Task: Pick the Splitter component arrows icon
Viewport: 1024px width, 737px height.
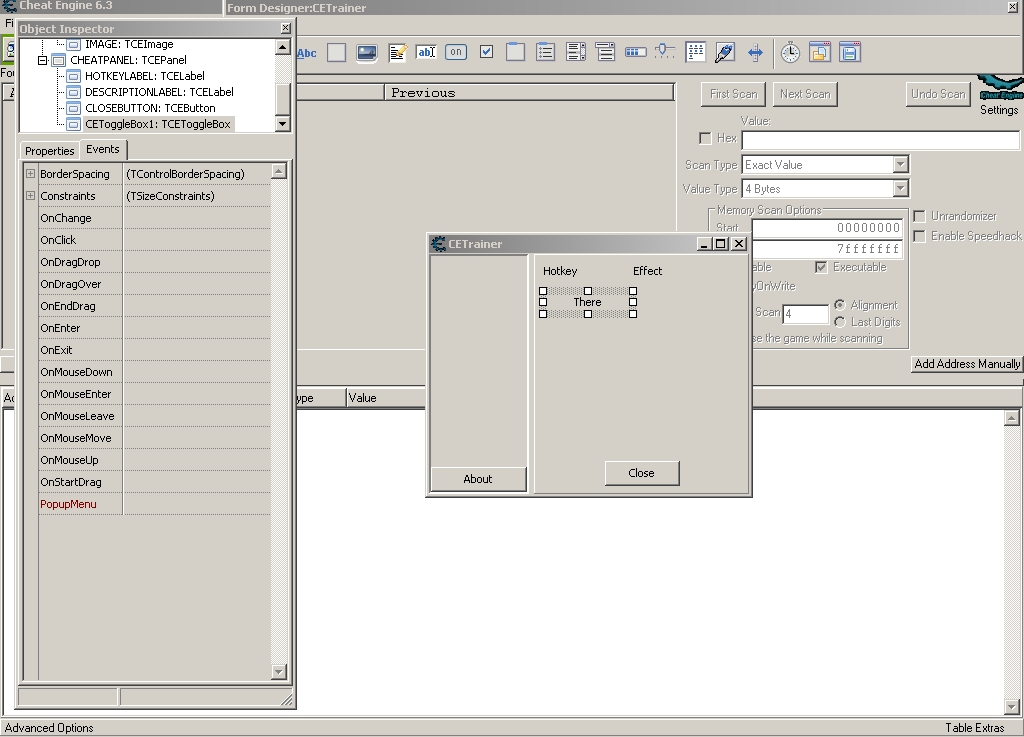Action: [755, 53]
